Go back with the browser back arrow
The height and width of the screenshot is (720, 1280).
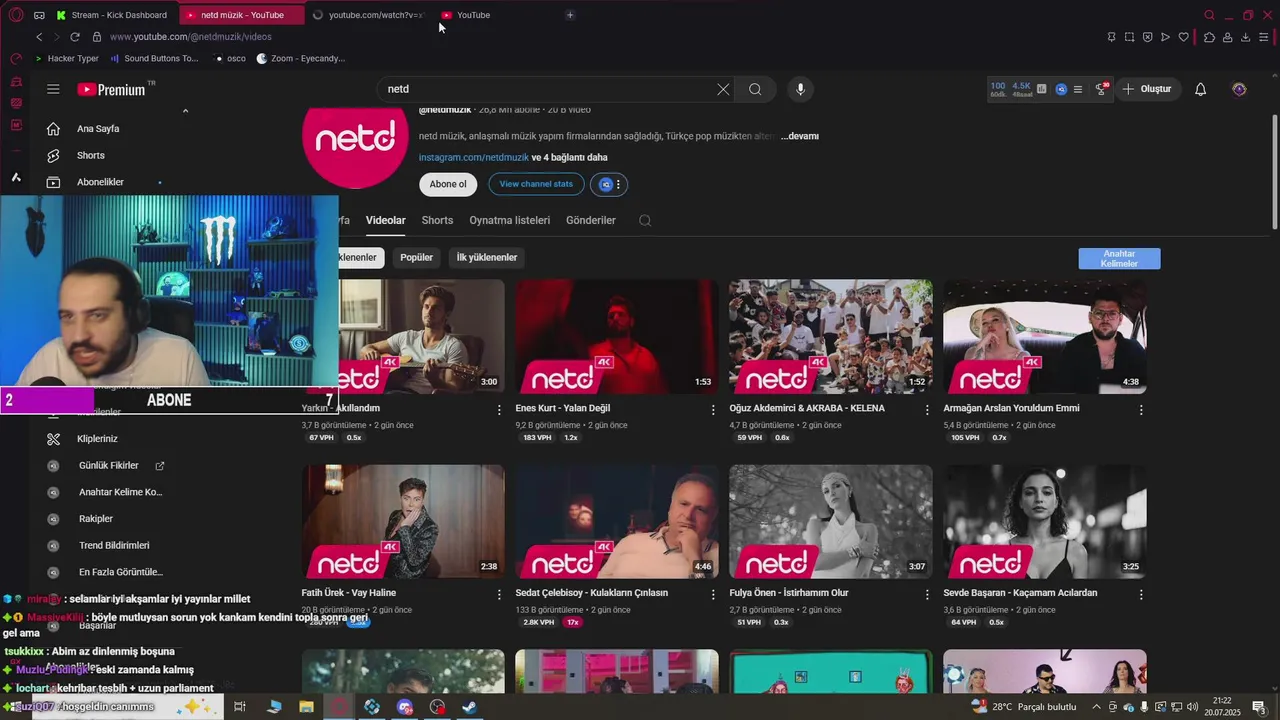39,37
